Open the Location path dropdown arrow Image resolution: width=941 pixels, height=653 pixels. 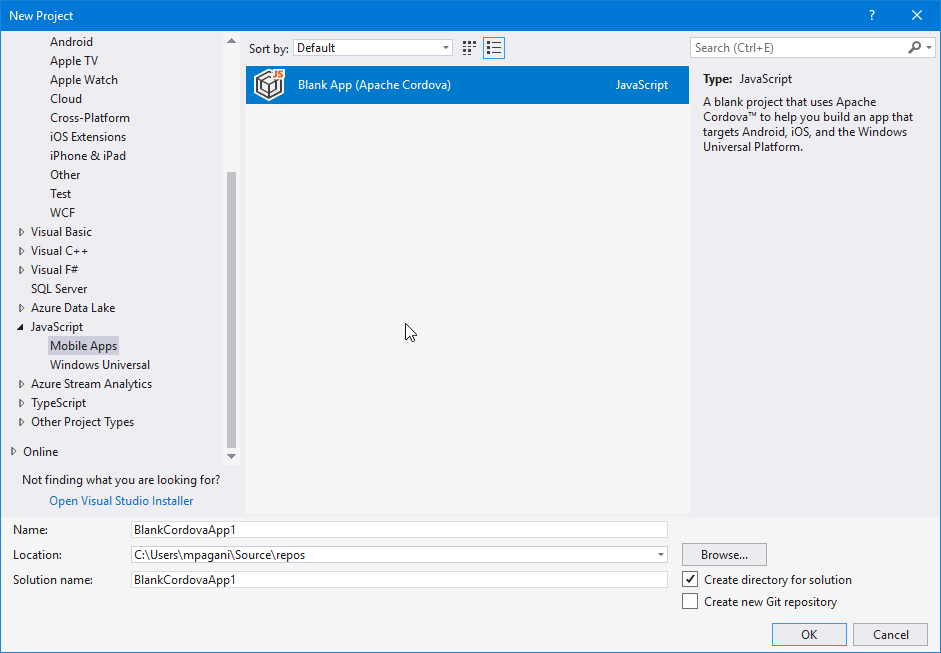[x=661, y=555]
